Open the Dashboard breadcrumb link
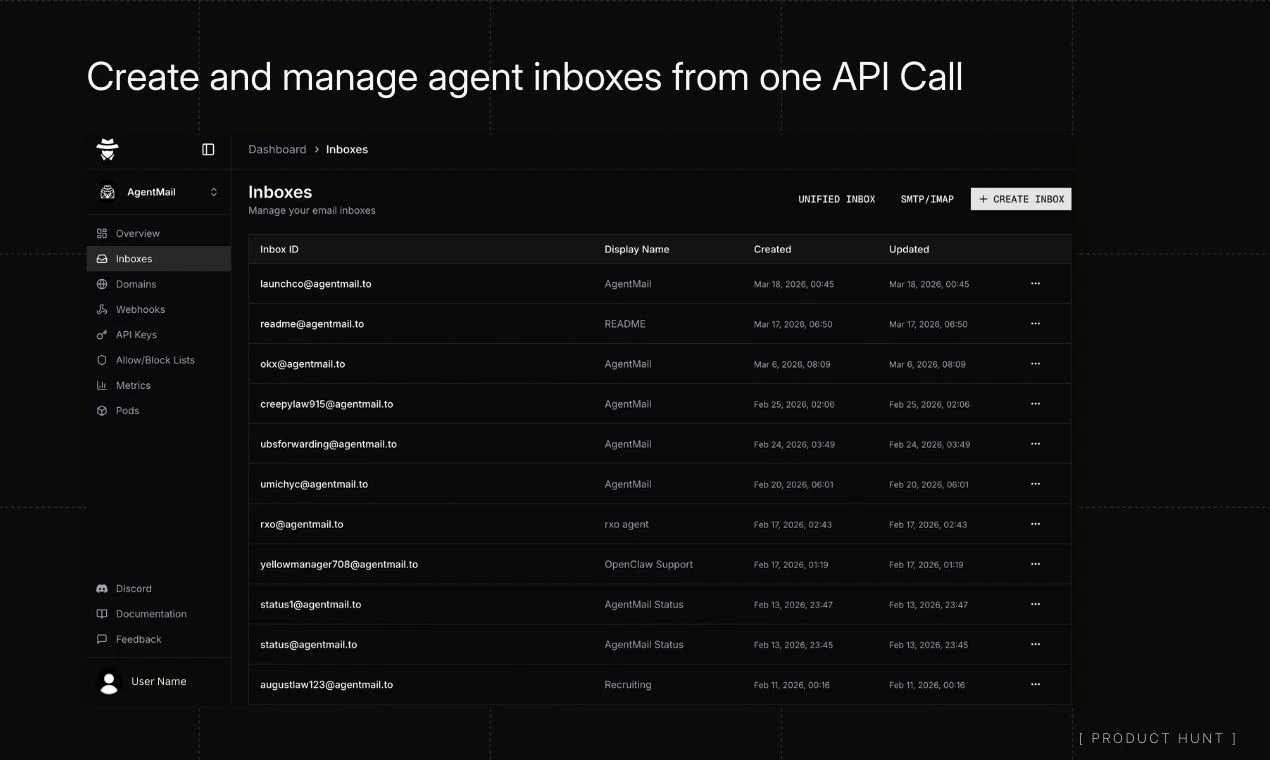Screen dimensions: 1270x760 click(x=277, y=149)
